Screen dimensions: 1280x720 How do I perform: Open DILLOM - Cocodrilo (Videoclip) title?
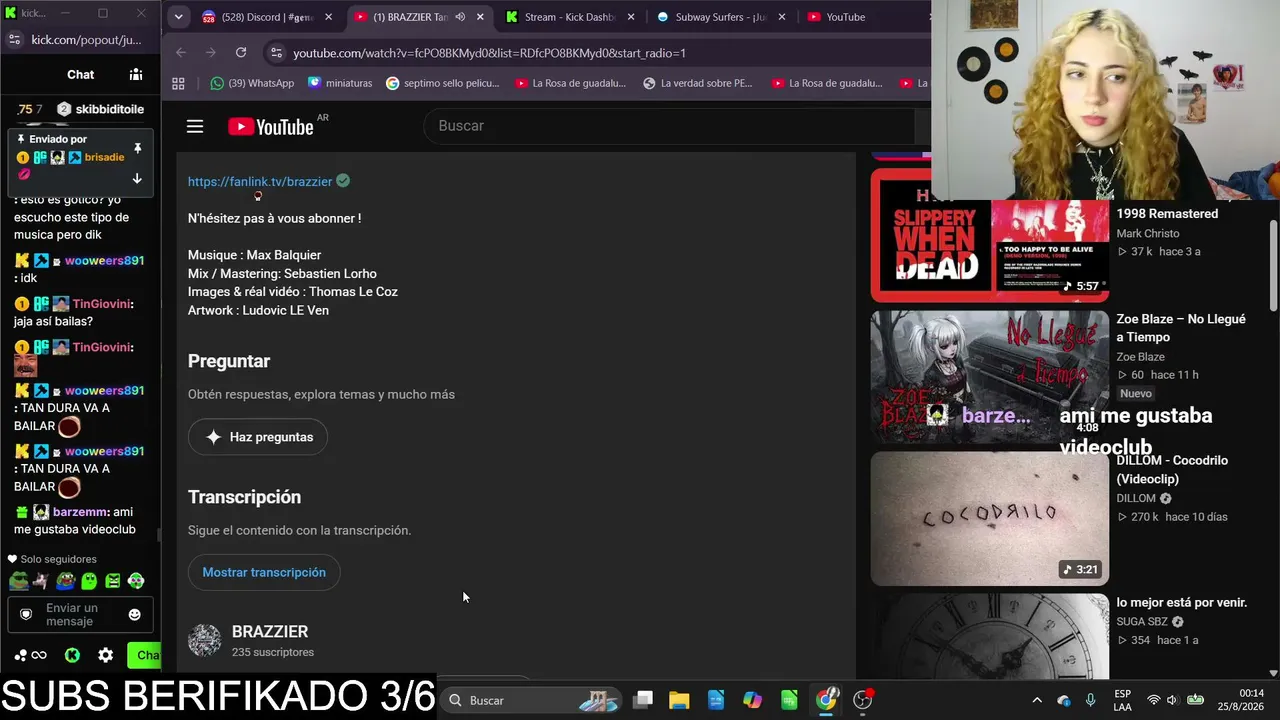pos(1172,469)
